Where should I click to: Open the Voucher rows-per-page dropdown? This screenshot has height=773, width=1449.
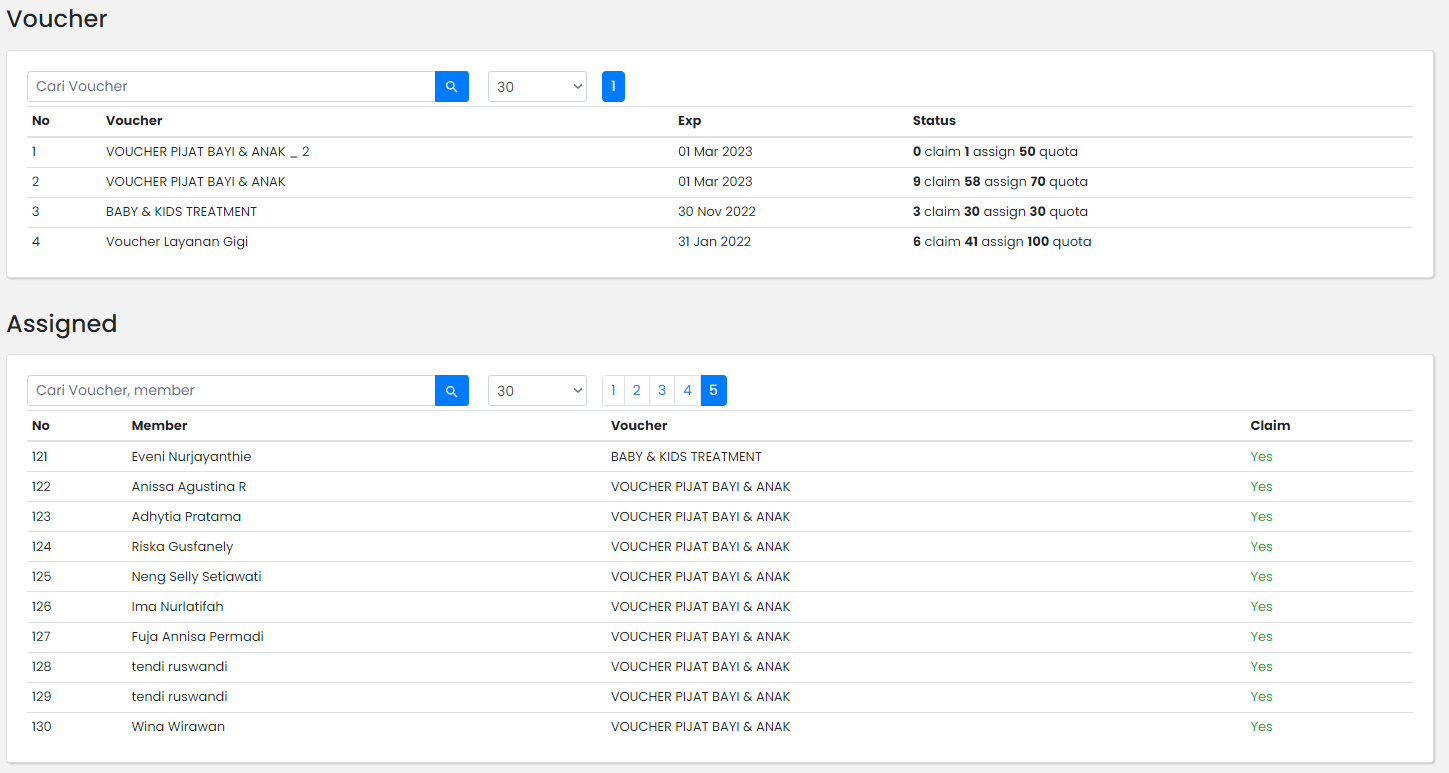(537, 87)
